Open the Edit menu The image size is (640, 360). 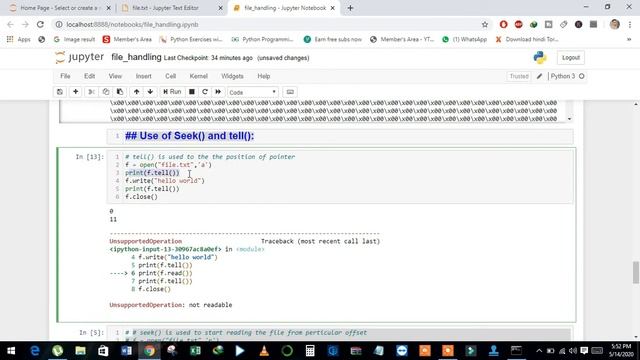(x=89, y=76)
